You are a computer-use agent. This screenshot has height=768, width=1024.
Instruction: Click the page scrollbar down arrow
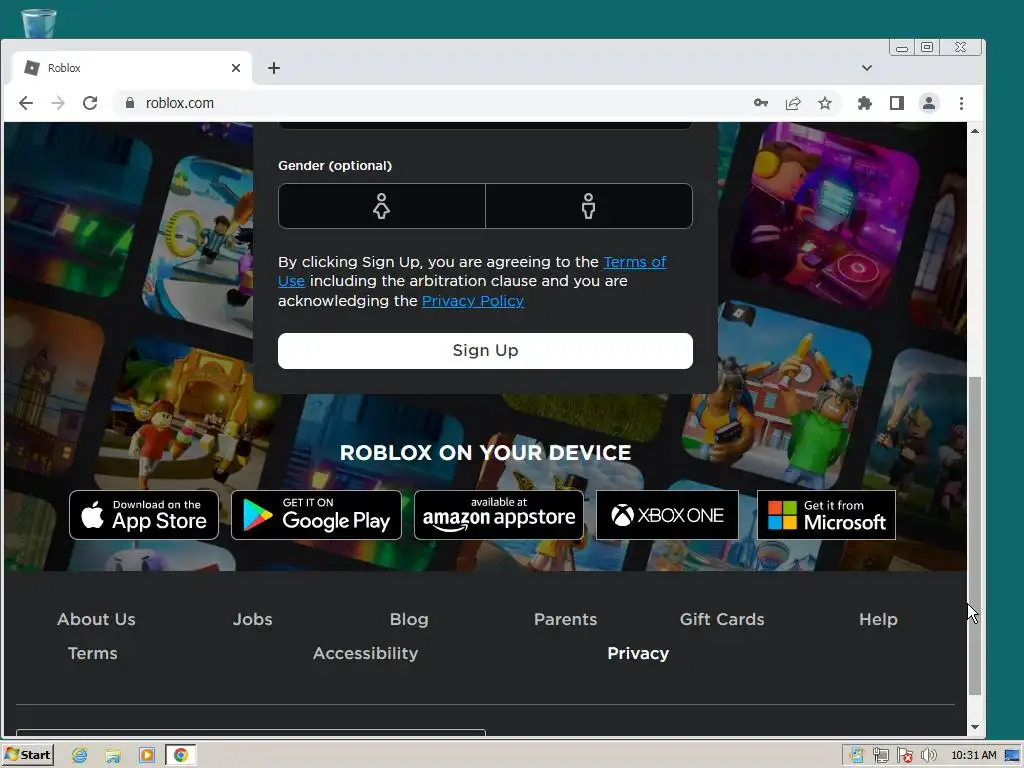coord(975,727)
